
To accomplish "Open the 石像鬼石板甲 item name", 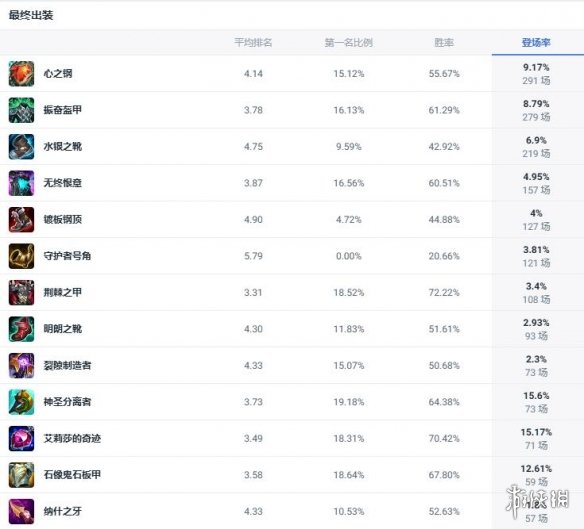I will click(72, 475).
